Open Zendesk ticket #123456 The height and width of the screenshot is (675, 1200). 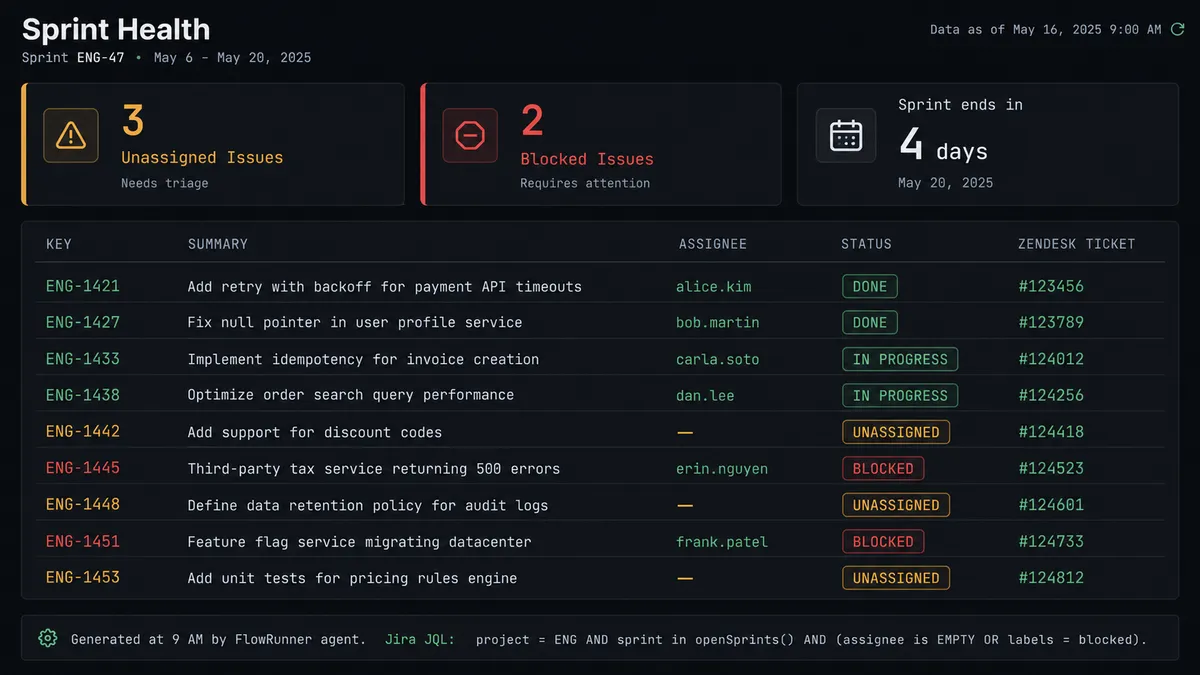(x=1051, y=286)
